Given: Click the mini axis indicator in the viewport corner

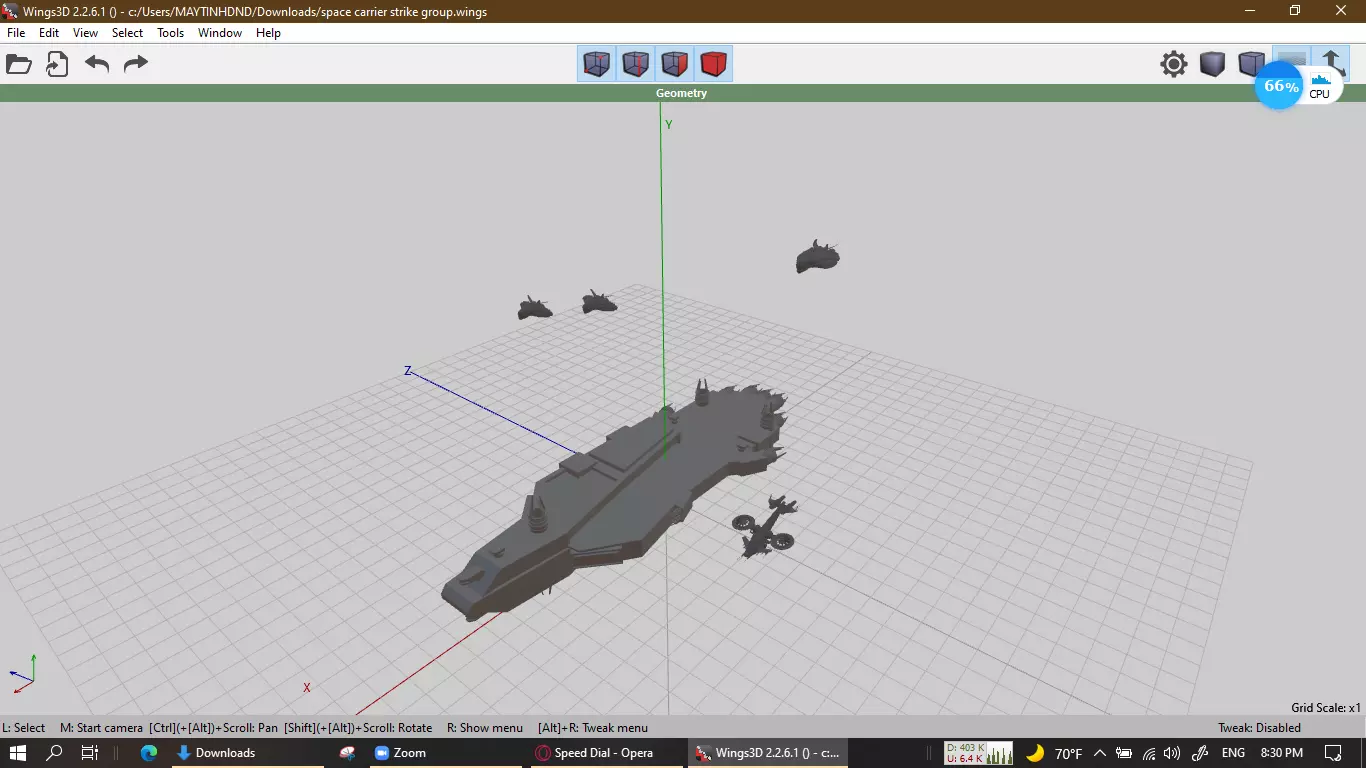Looking at the screenshot, I should click(x=22, y=673).
